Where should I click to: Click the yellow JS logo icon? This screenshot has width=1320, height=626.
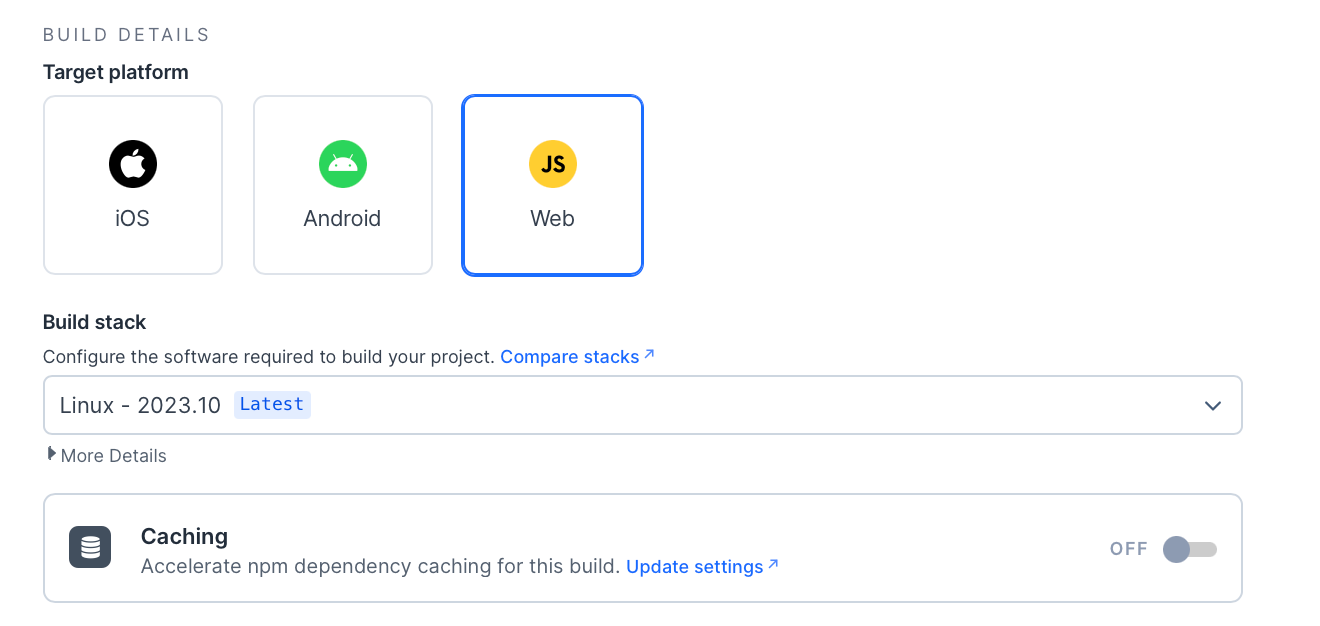553,164
